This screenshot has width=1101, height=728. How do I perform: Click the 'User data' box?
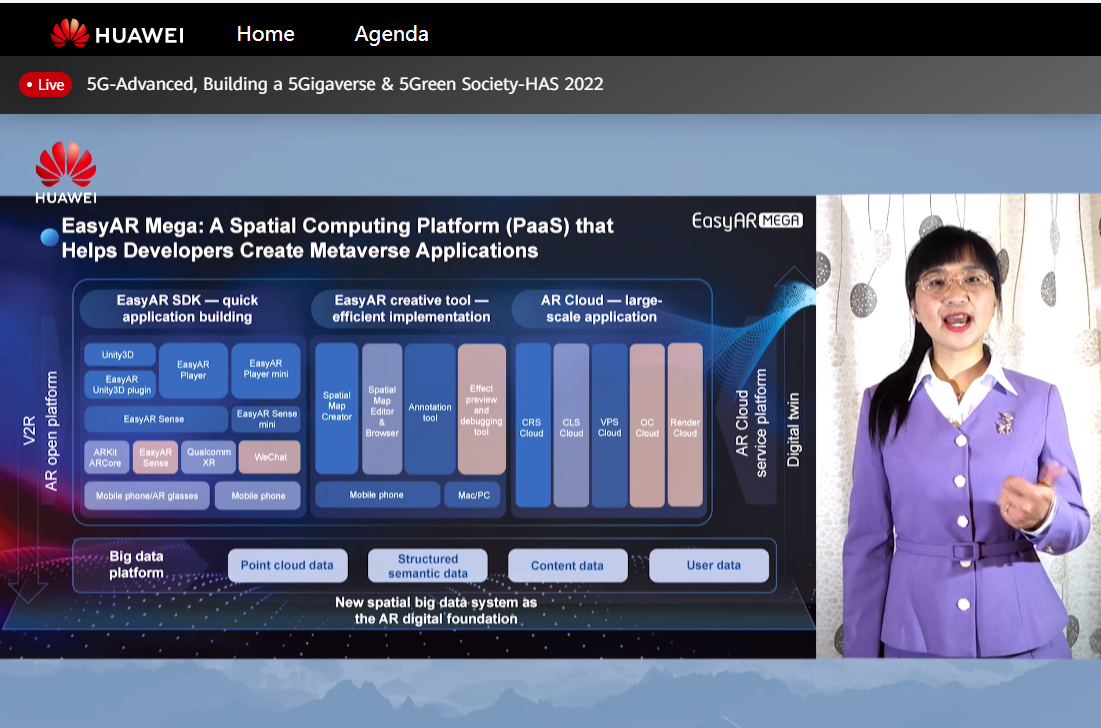tap(709, 565)
